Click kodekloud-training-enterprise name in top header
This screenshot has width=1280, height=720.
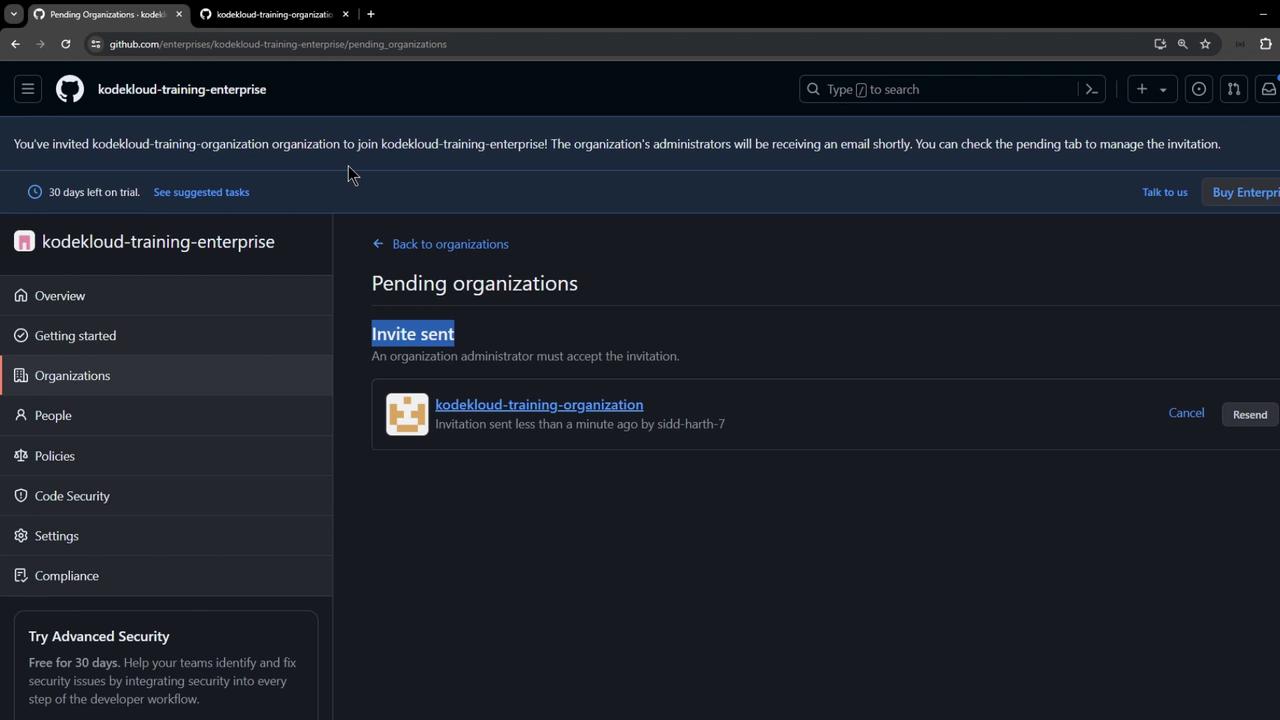tap(182, 89)
